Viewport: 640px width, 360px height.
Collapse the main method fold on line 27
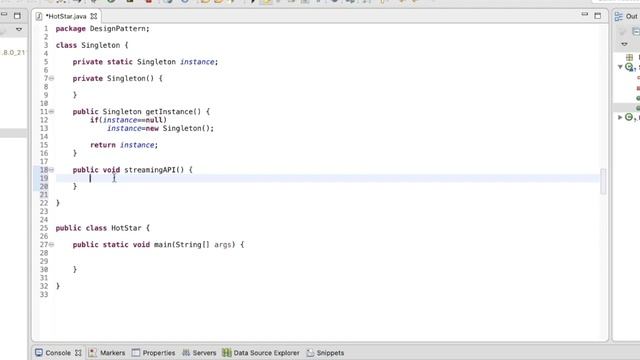(52, 244)
